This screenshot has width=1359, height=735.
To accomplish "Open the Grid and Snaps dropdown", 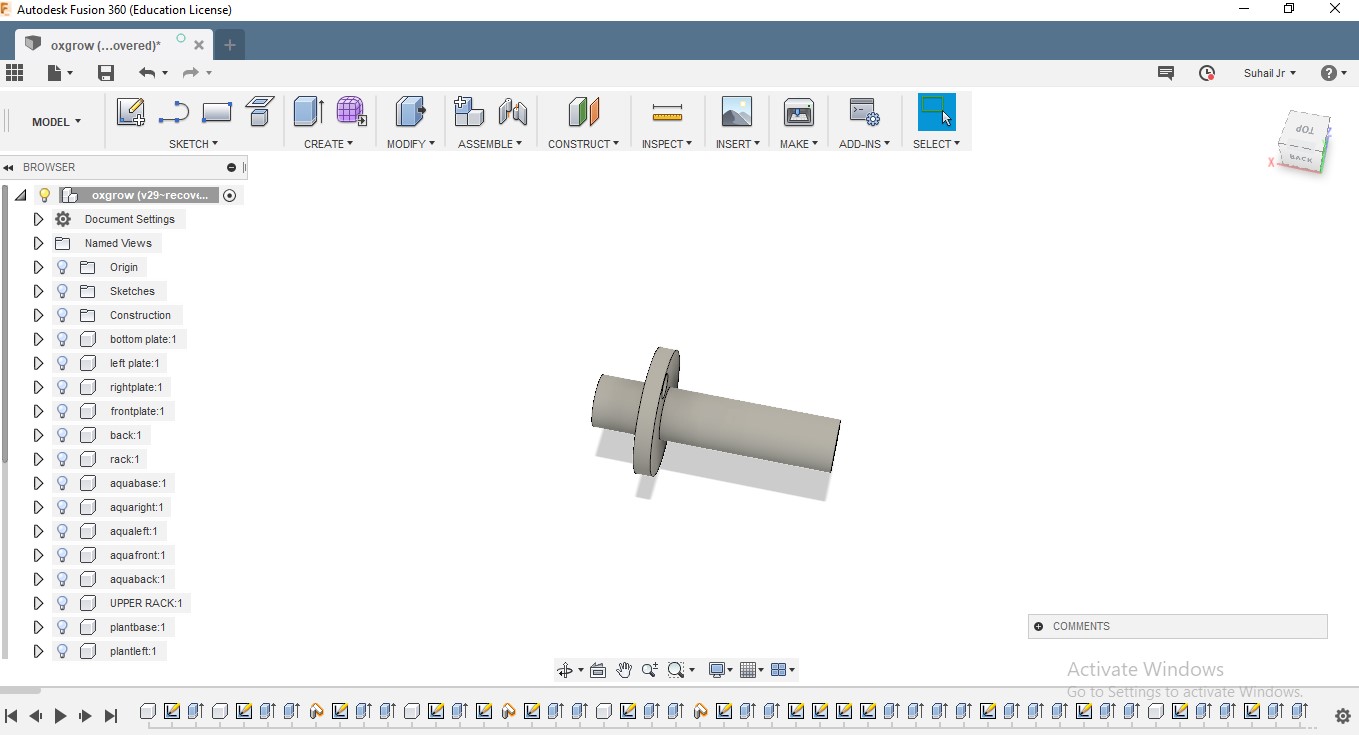I will point(752,670).
